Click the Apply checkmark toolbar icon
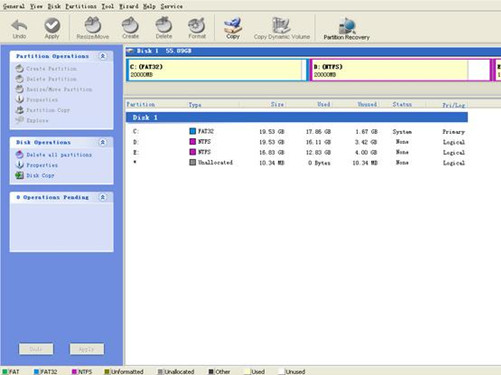Image resolution: width=501 pixels, height=375 pixels. [x=52, y=29]
